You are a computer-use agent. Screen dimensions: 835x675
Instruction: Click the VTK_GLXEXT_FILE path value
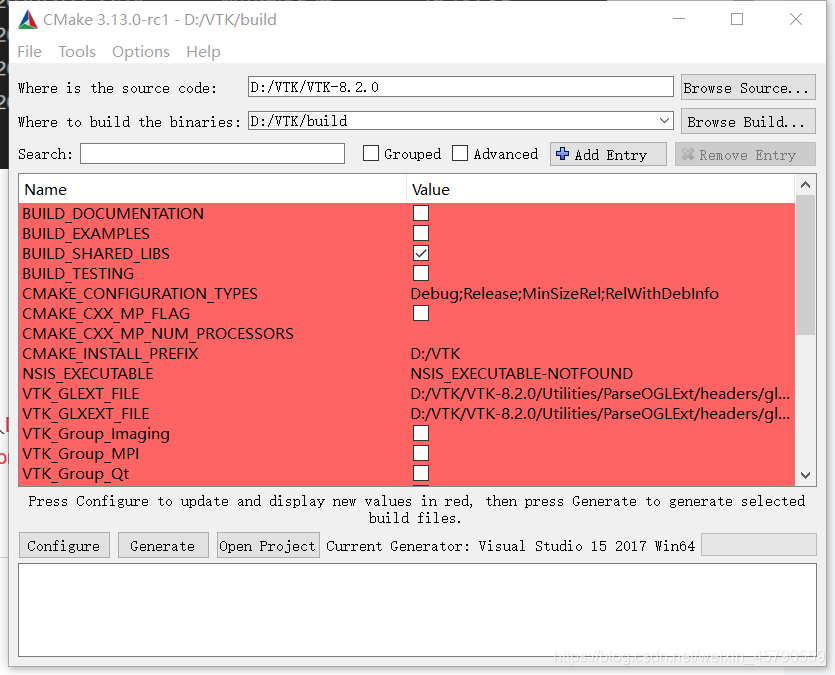point(600,414)
